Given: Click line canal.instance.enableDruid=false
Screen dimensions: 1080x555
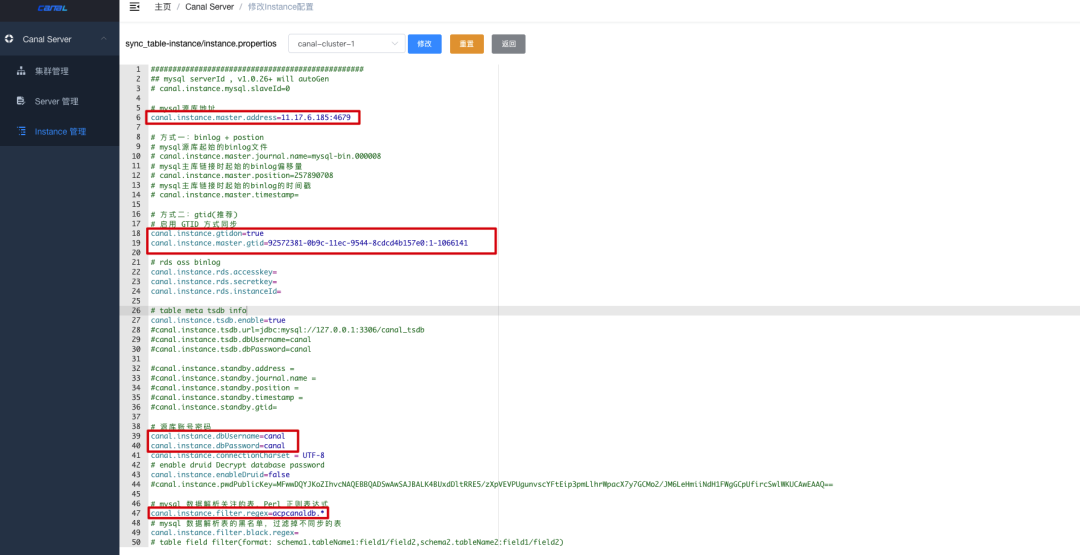Looking at the screenshot, I should click(220, 474).
